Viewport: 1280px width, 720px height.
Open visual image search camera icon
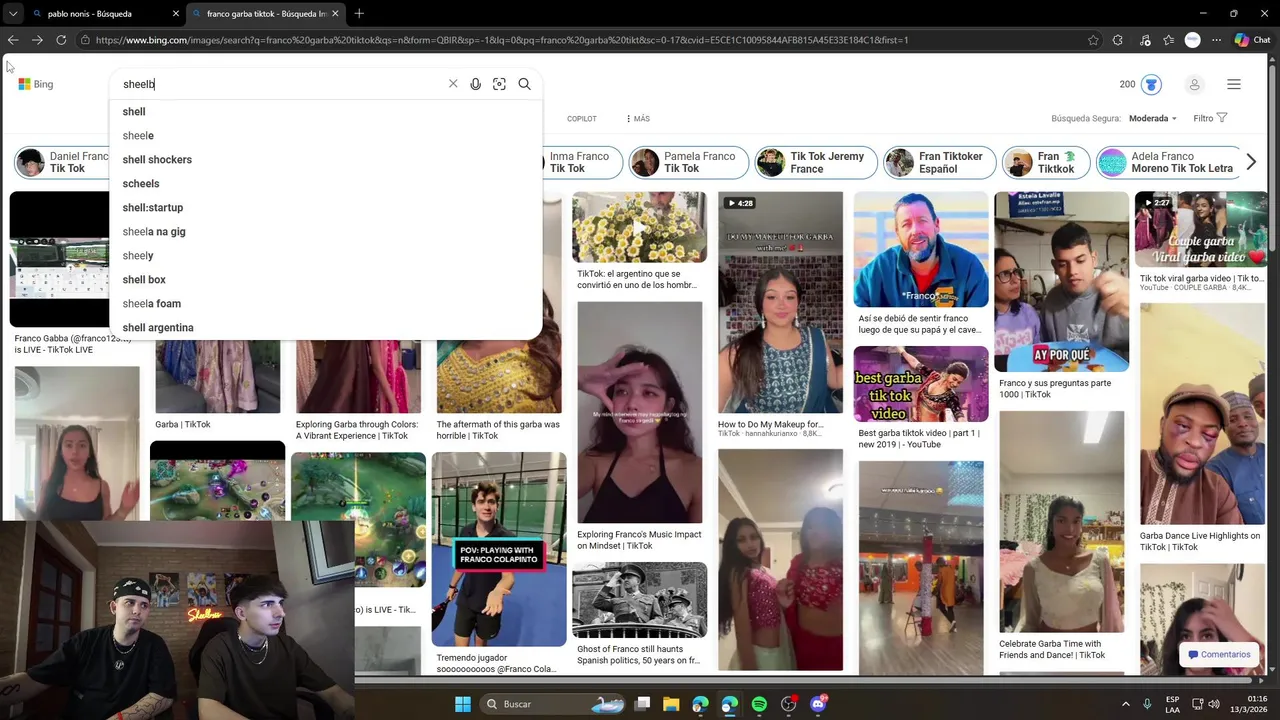click(499, 84)
